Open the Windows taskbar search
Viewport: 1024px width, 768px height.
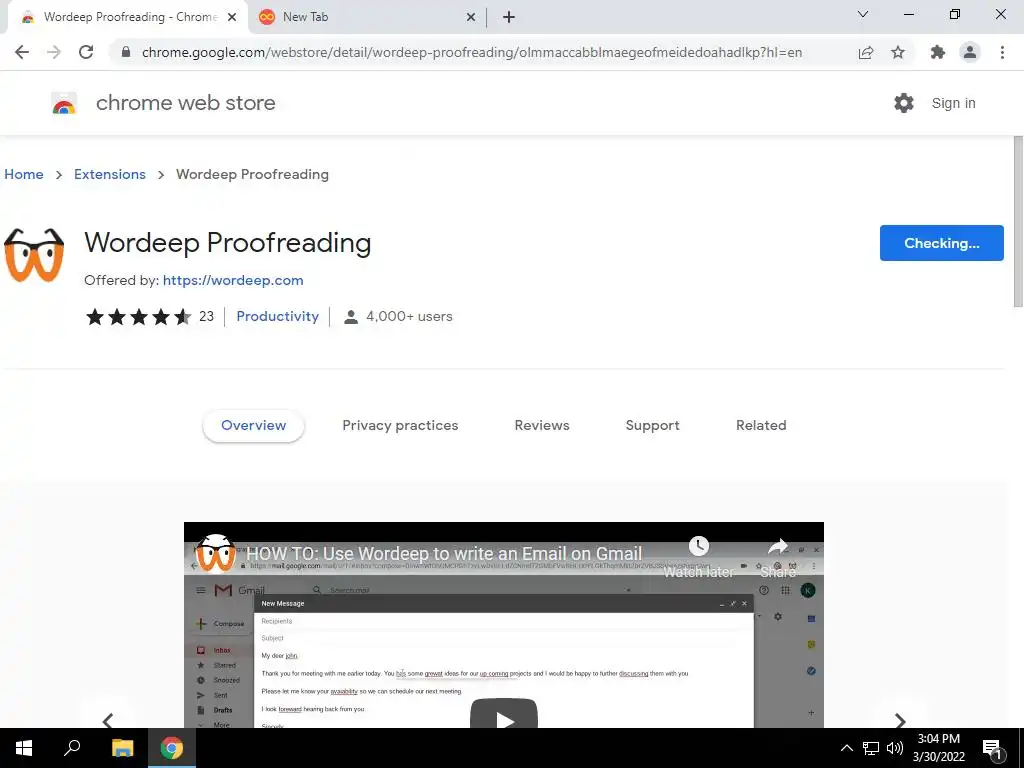pyautogui.click(x=72, y=748)
